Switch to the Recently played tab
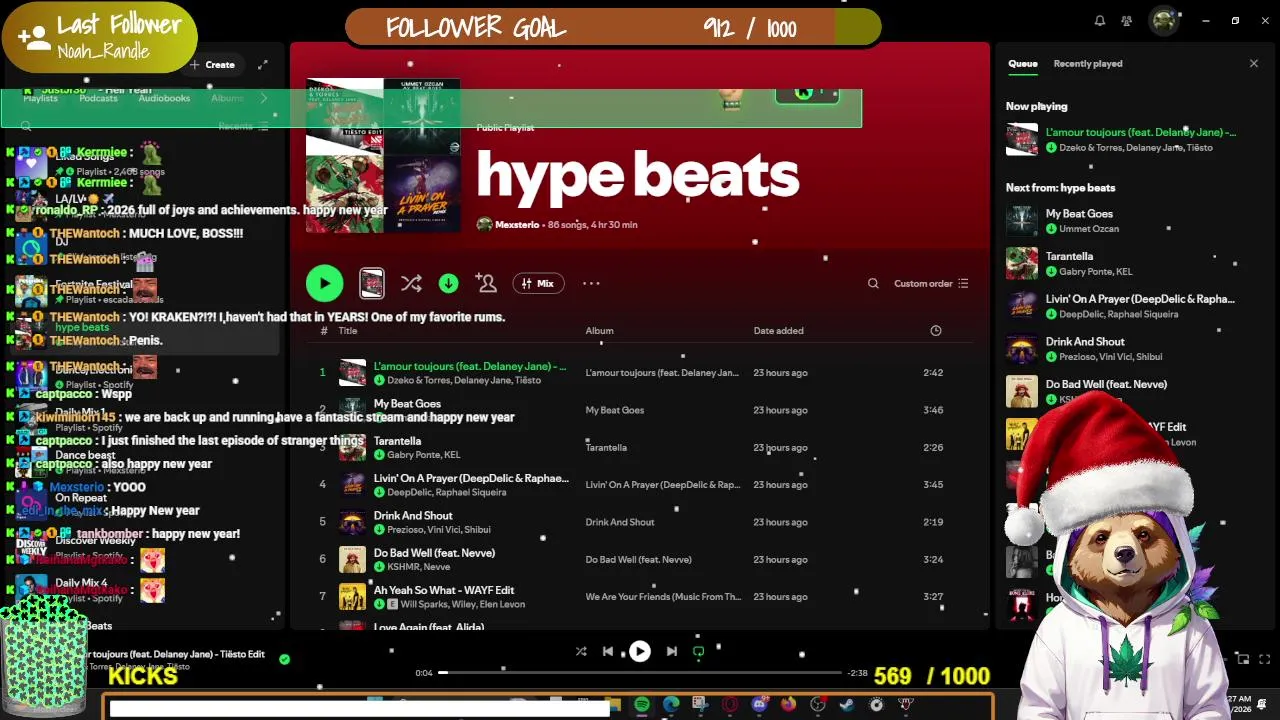1280x720 pixels. point(1088,64)
